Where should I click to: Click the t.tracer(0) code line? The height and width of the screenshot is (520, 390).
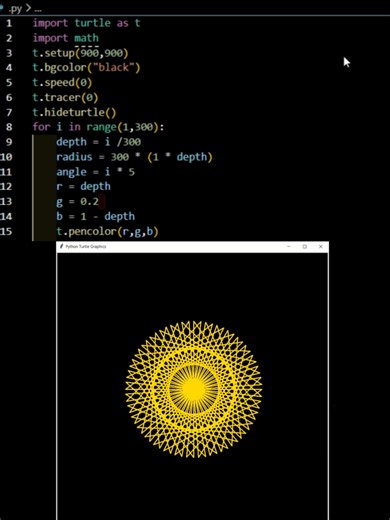[x=65, y=97]
